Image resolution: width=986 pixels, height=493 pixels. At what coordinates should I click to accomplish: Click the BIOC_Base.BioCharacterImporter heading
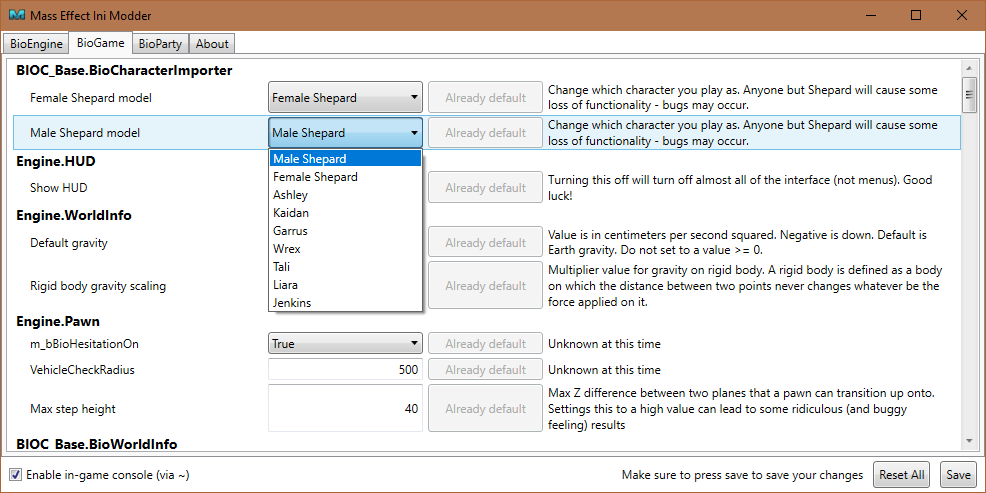125,70
